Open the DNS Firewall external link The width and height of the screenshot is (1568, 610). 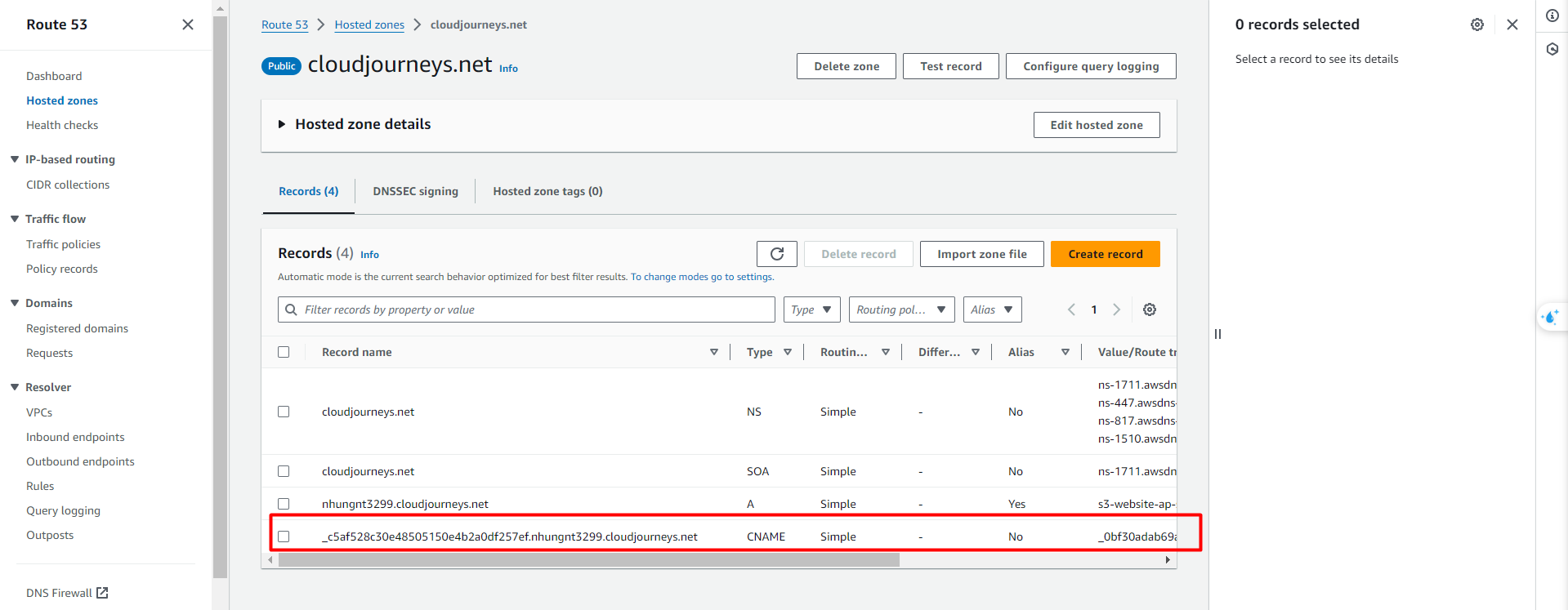click(67, 593)
